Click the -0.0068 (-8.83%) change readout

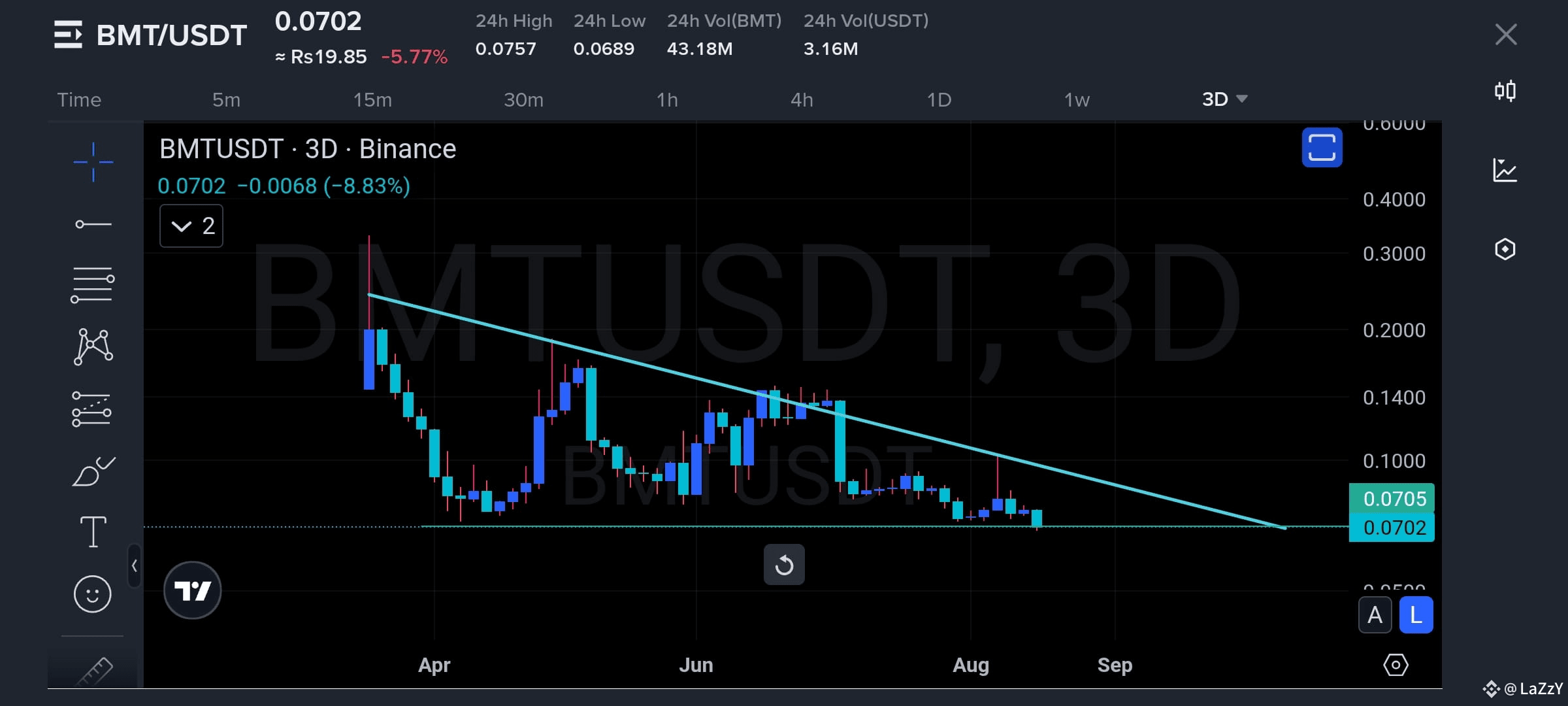point(323,186)
